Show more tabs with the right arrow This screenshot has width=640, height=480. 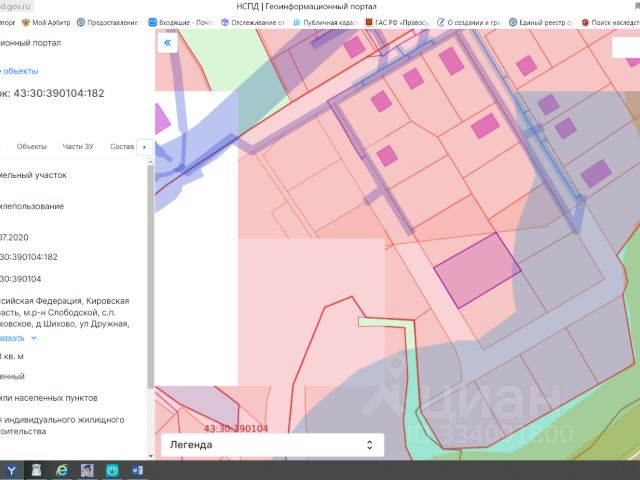click(x=144, y=147)
